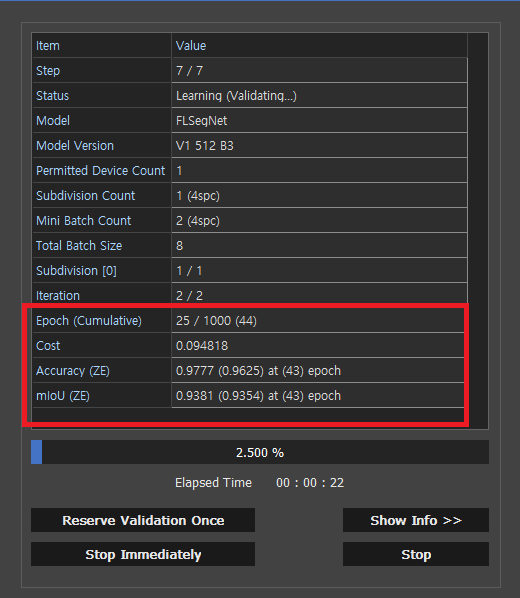
Task: Click the Elapsed Time display
Action: click(259, 483)
